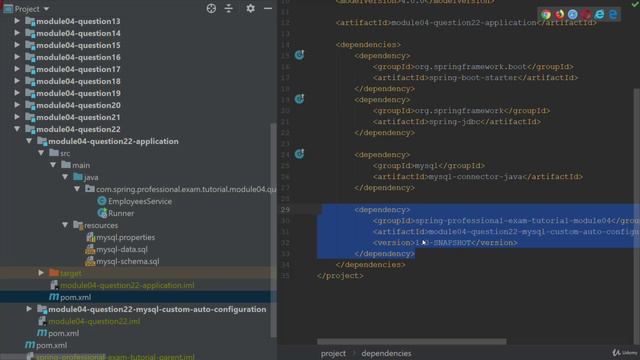Expand module04-question13 folder
The width and height of the screenshot is (640, 360).
17,21
